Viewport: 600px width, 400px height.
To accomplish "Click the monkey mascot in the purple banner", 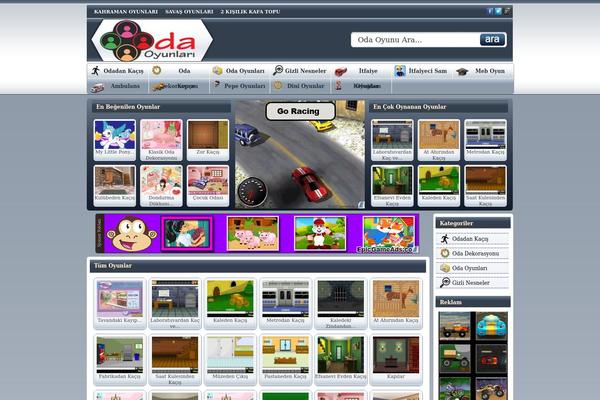I will tap(131, 233).
